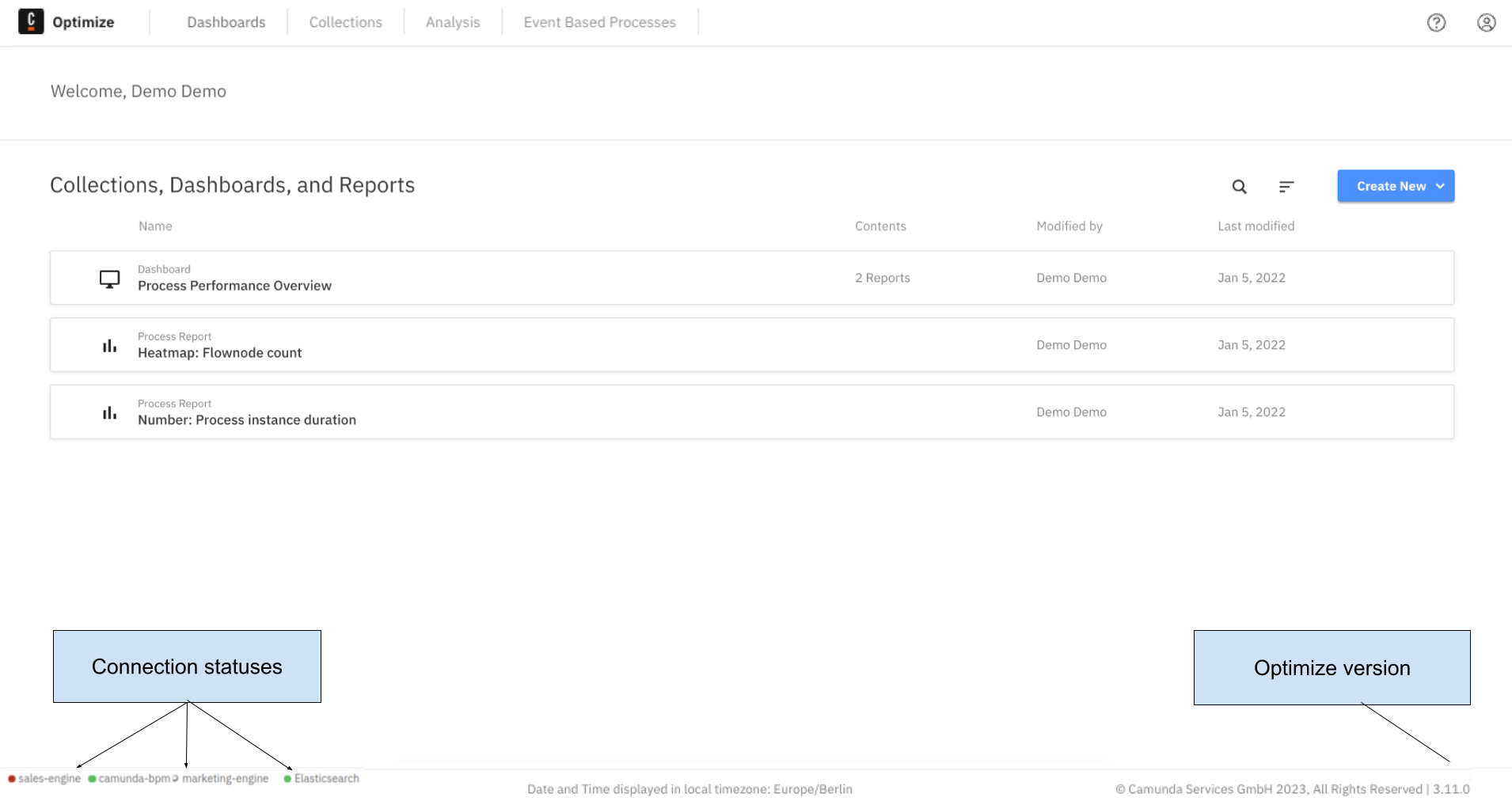Open the sort list icon
1512x805 pixels.
(x=1286, y=187)
